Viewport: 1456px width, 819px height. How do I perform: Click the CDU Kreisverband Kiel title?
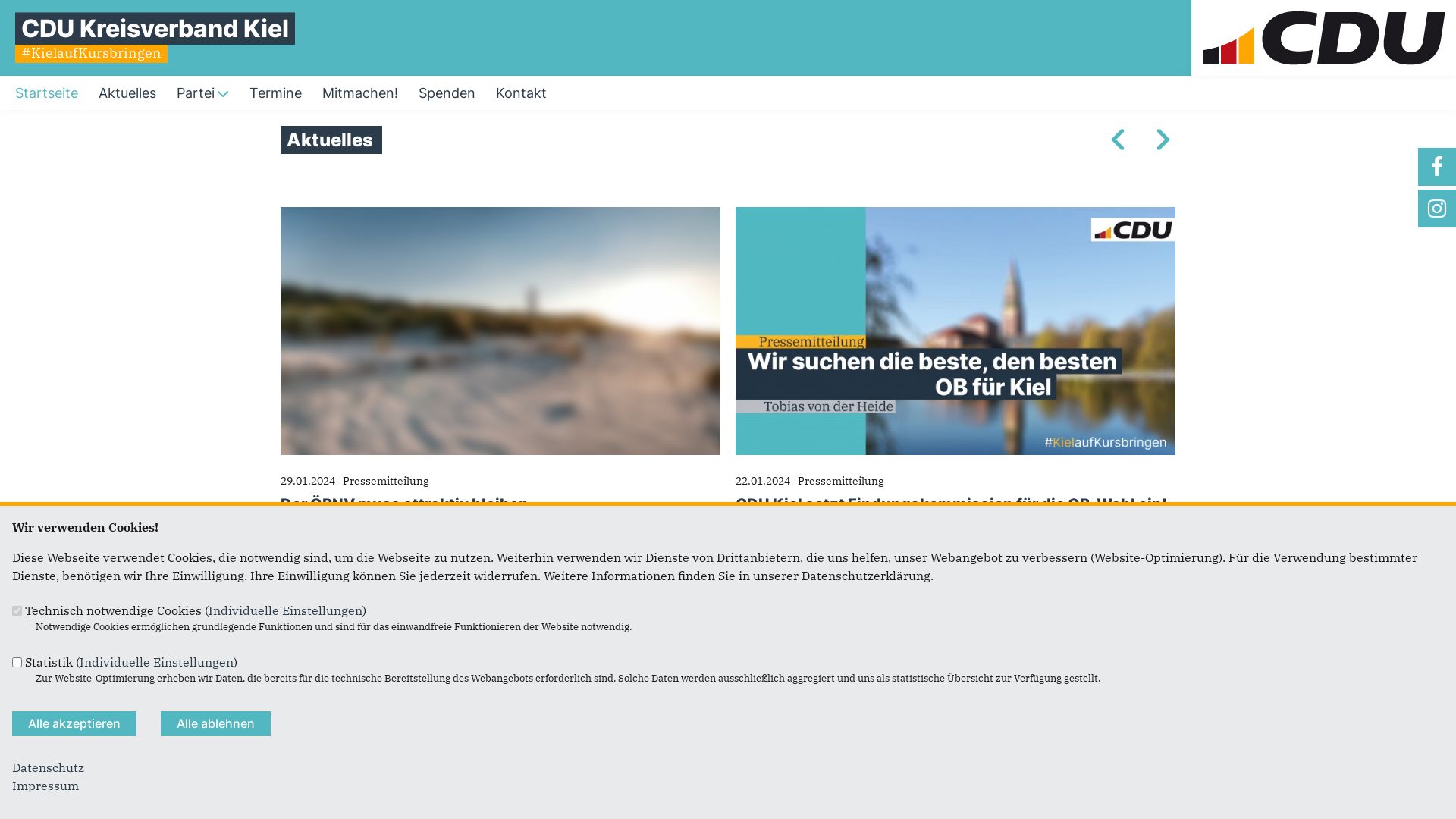pos(155,29)
